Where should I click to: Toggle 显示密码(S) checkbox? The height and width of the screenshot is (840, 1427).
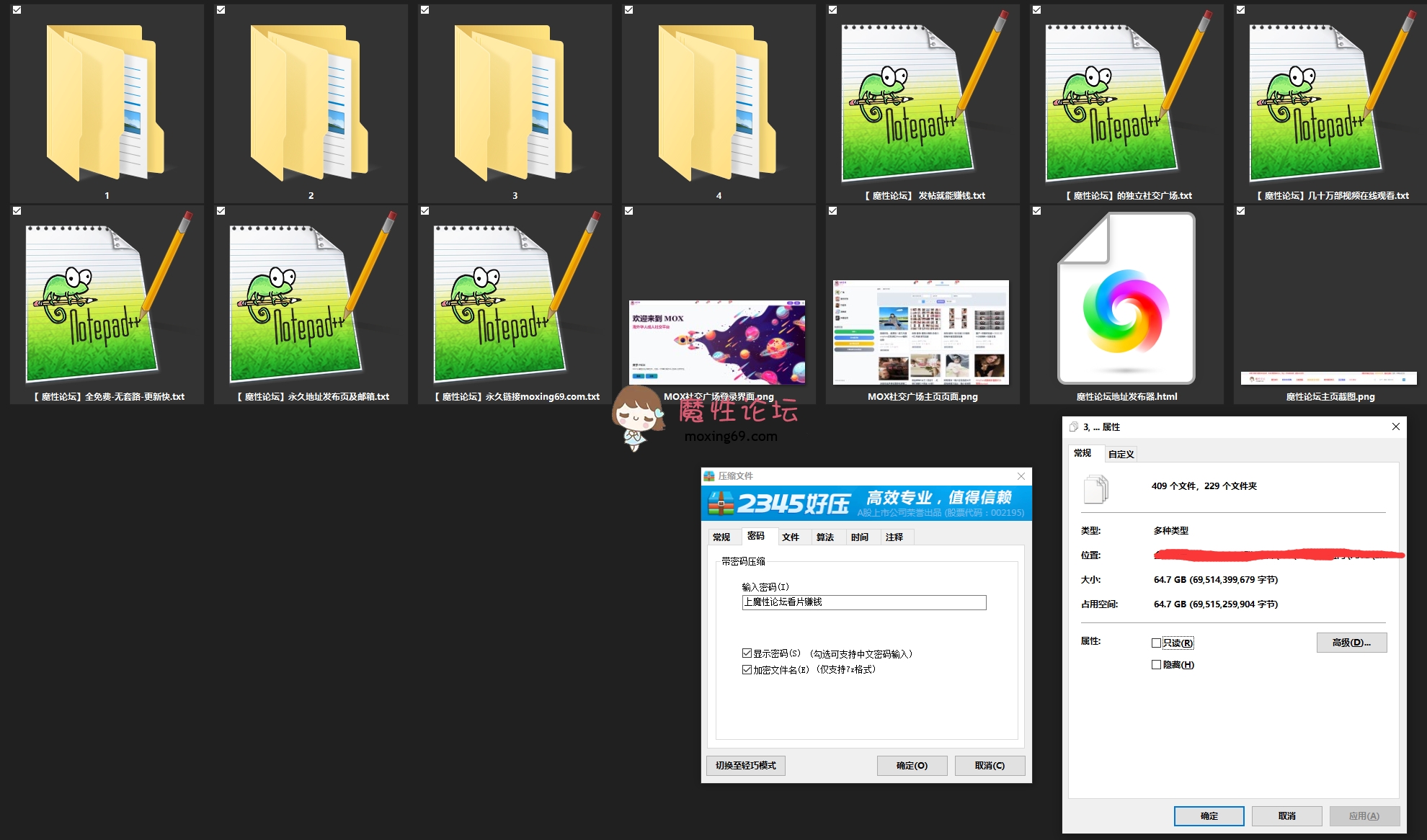747,653
